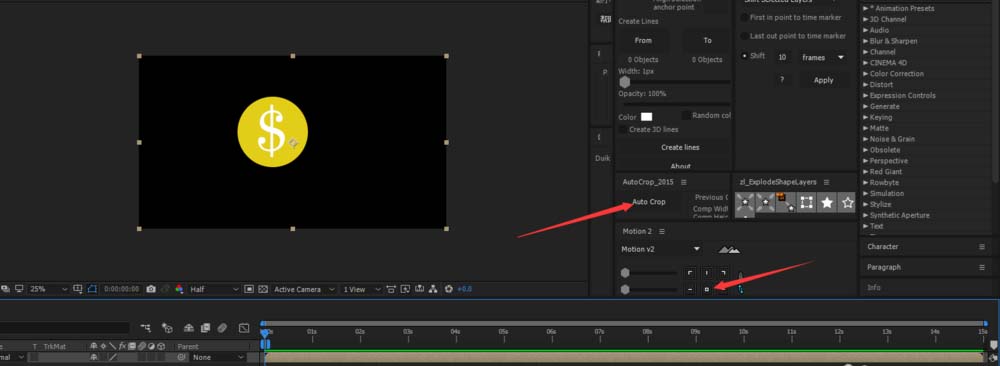The height and width of the screenshot is (366, 1000).
Task: Open the grid and guide options icon
Action: click(x=78, y=289)
